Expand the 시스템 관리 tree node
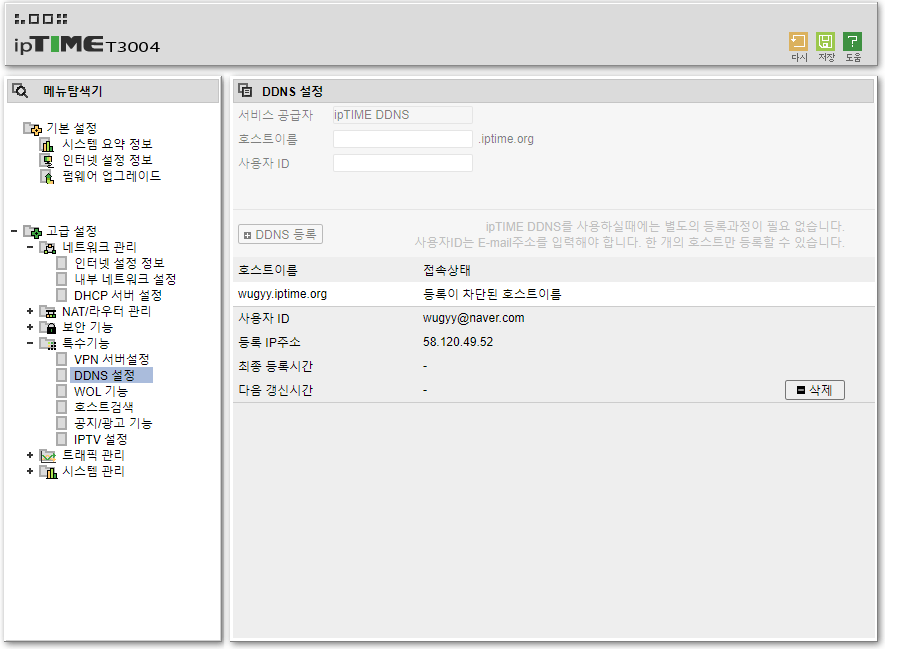Image resolution: width=903 pixels, height=657 pixels. click(x=30, y=471)
